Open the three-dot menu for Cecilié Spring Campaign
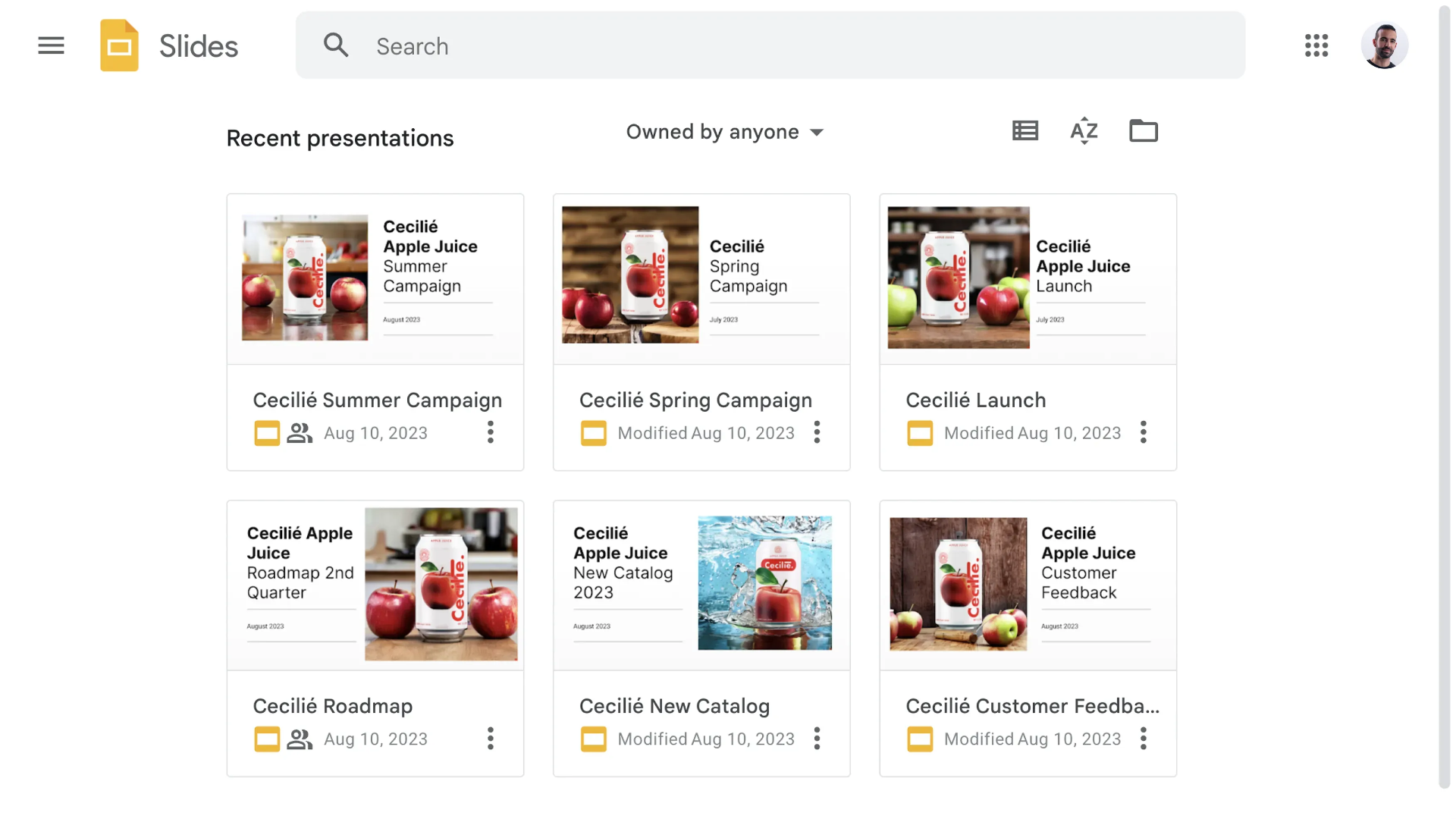The height and width of the screenshot is (819, 1456). click(817, 432)
